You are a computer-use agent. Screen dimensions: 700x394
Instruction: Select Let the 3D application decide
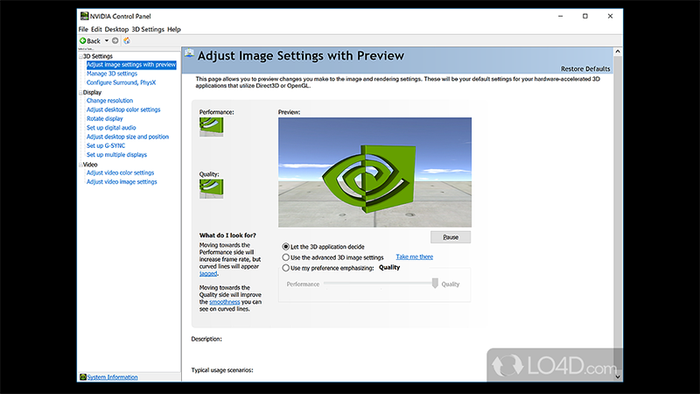[286, 246]
